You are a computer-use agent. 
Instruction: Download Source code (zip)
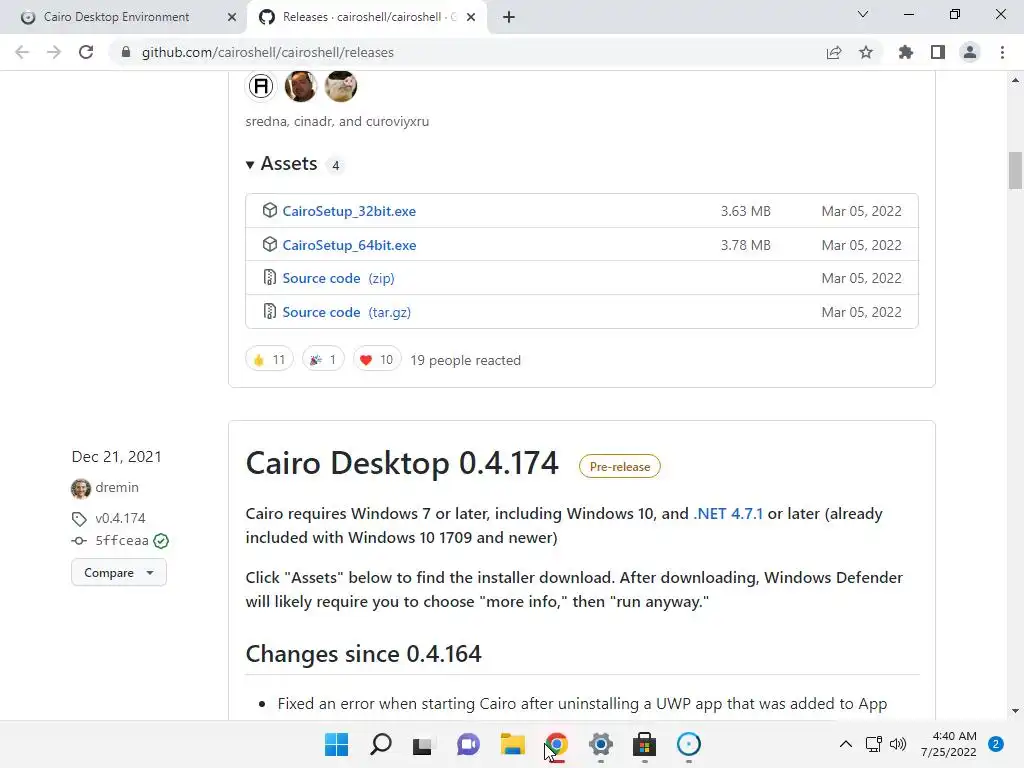338,278
